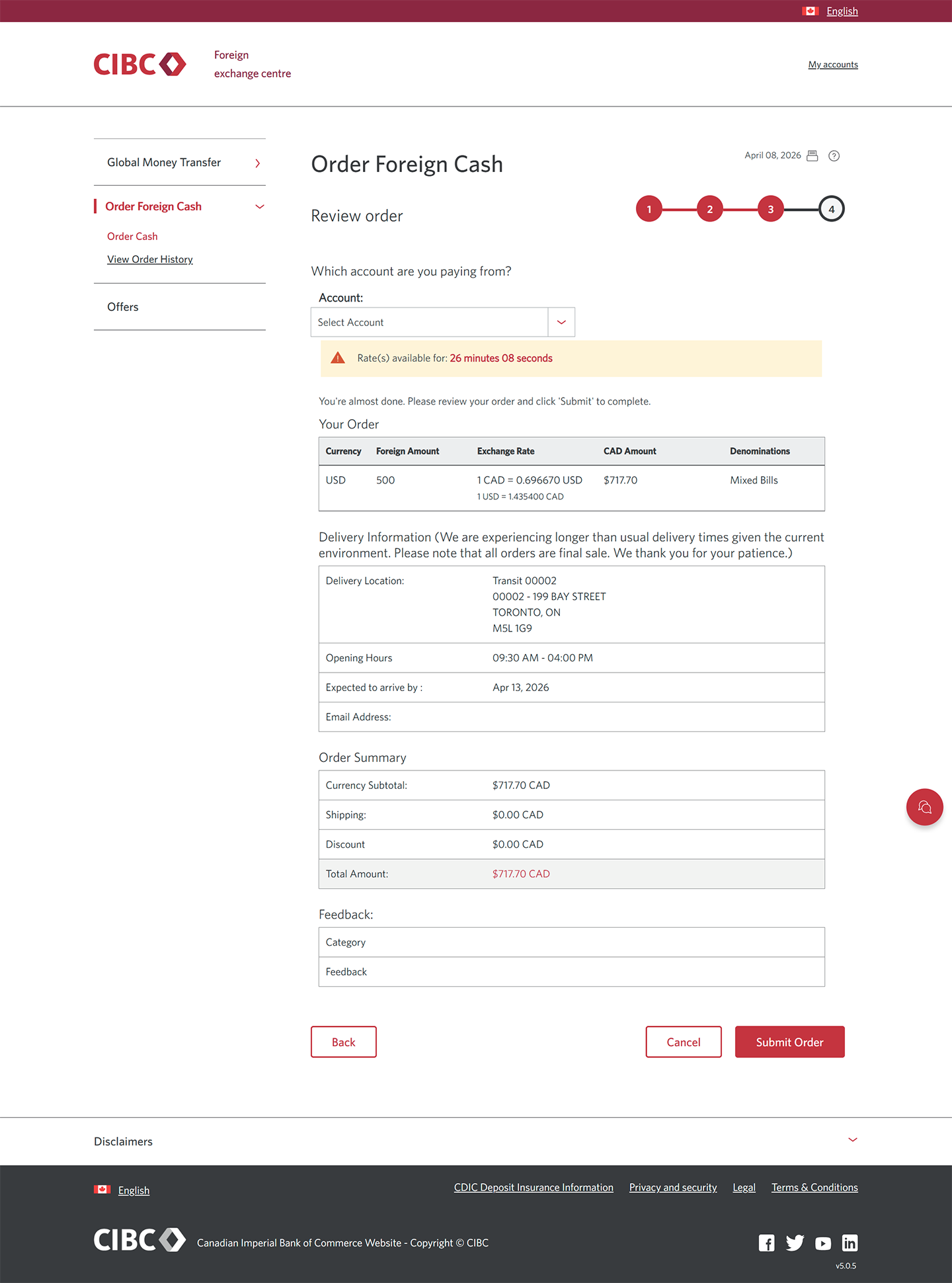
Task: Click English language link in footer
Action: pos(134,1190)
